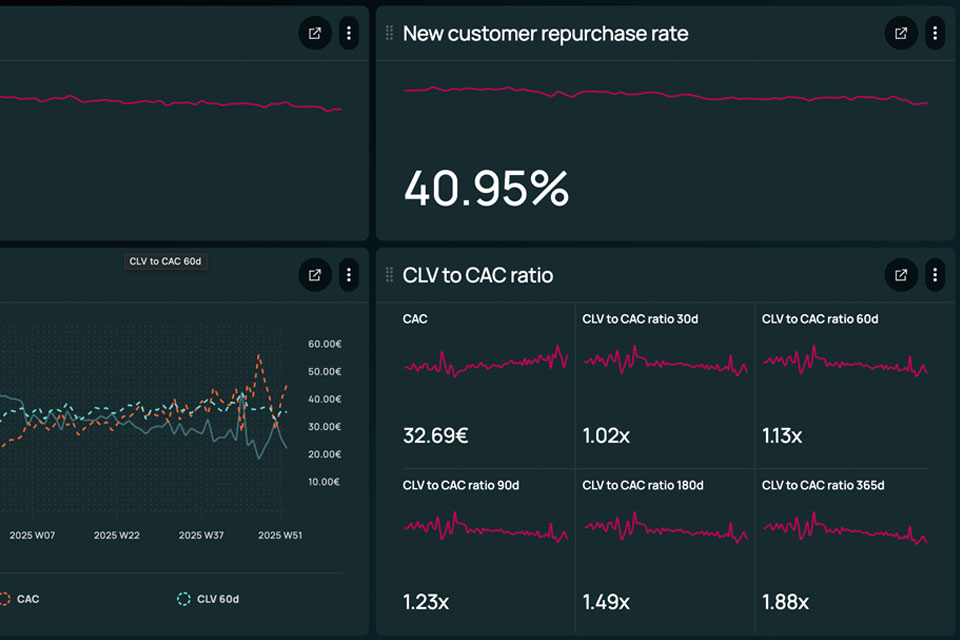
Task: Click the CLV to CAC ratio 30d label
Action: click(x=640, y=319)
